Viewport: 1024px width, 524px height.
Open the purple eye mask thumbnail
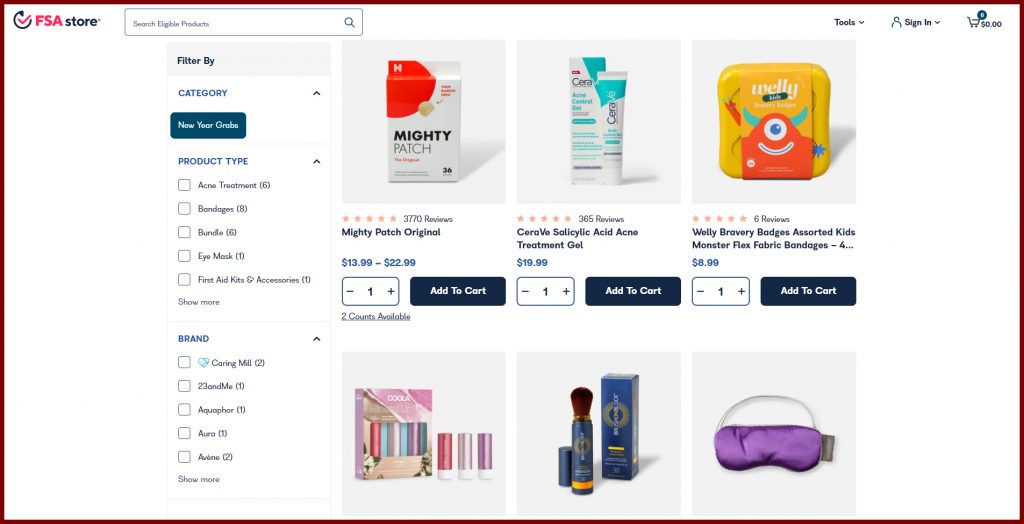pyautogui.click(x=774, y=433)
